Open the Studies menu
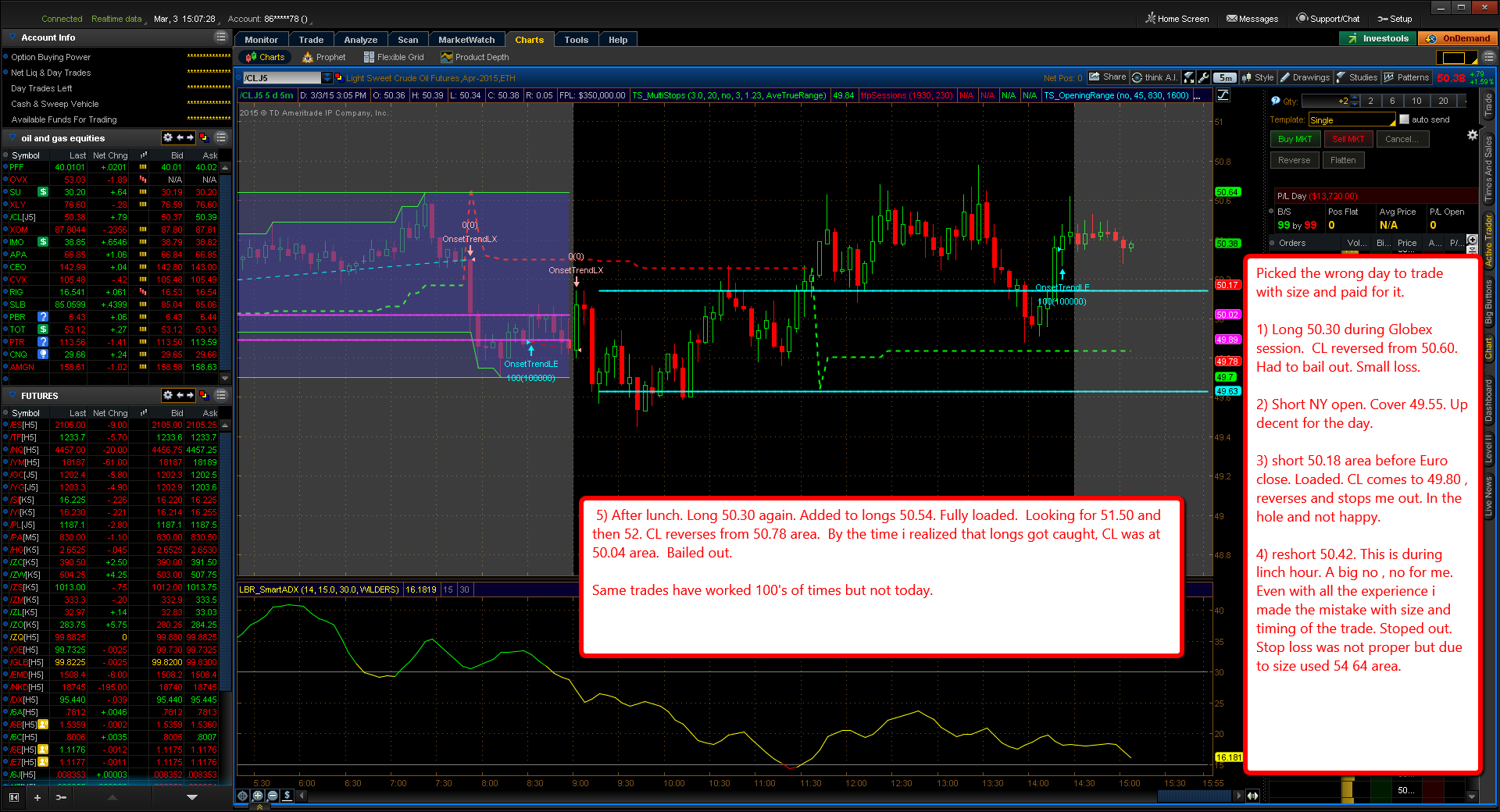1500x812 pixels. coord(1357,77)
